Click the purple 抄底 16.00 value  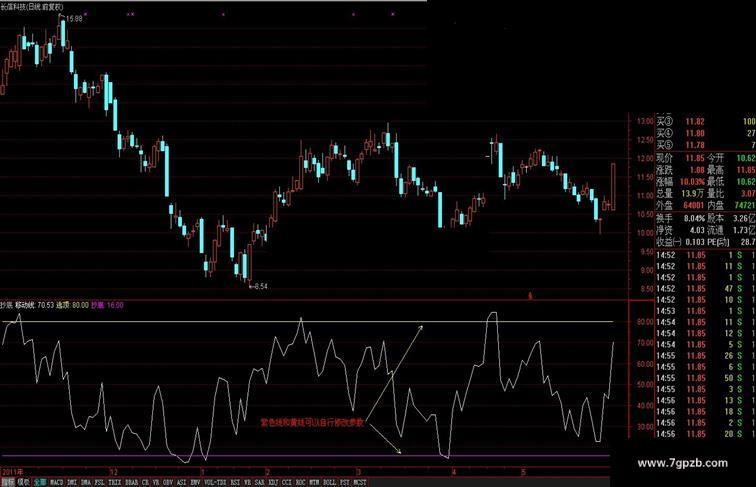107,305
